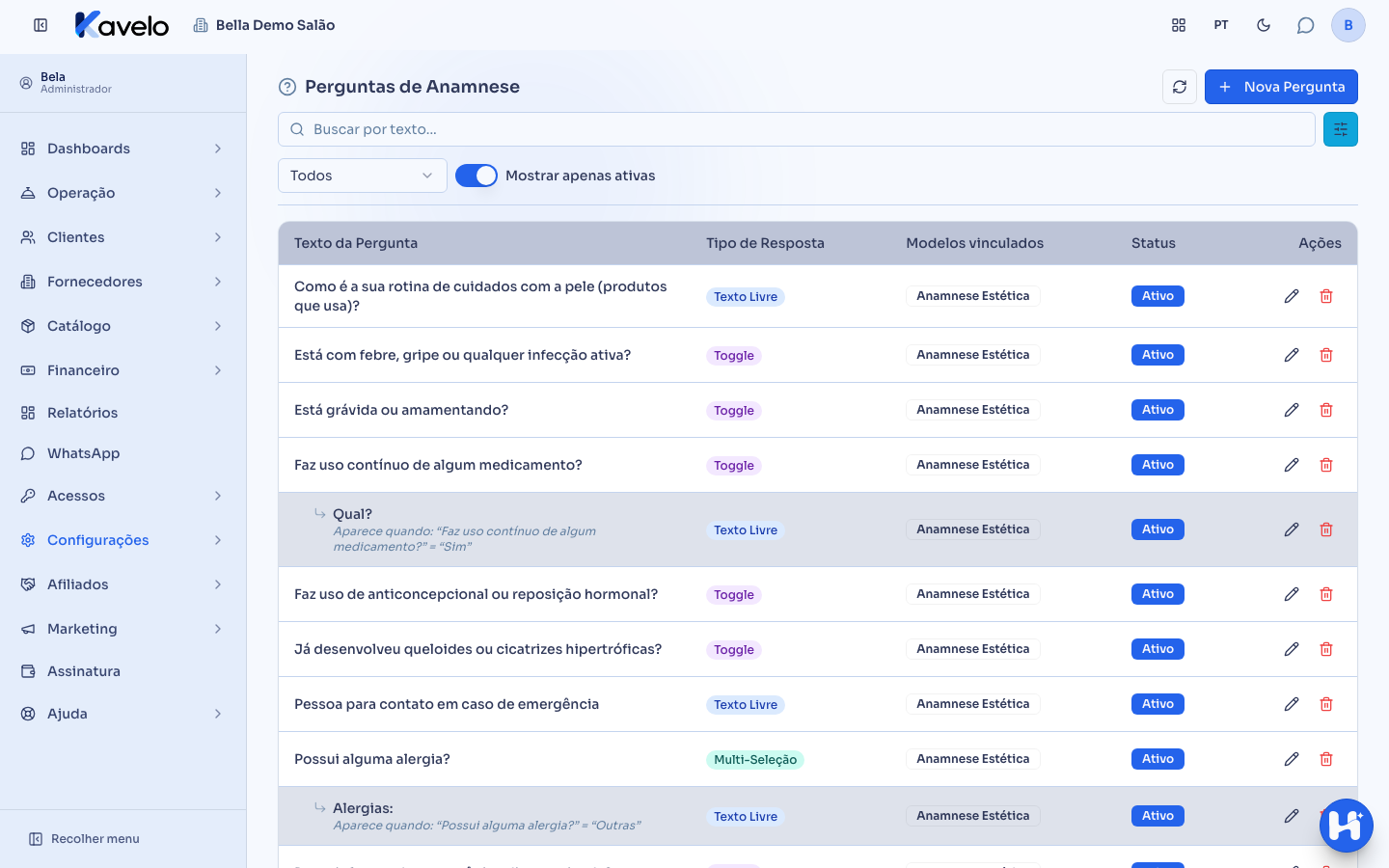
Task: Expand the Catálogo sidebar menu
Action: (x=123, y=326)
